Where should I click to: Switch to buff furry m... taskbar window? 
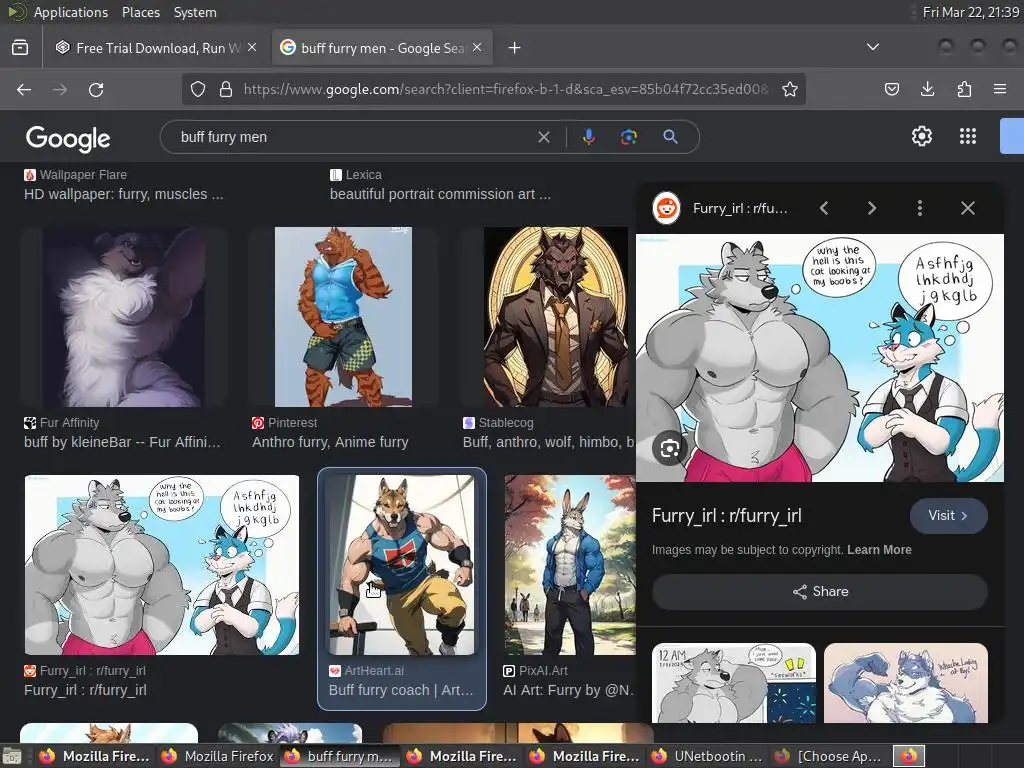coord(340,756)
